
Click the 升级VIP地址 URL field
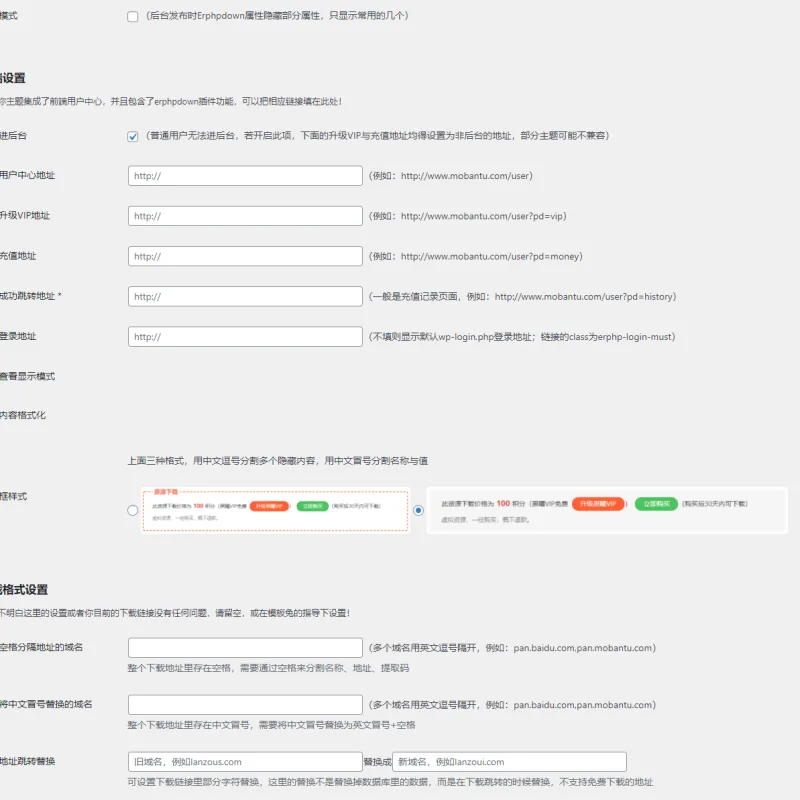pos(245,216)
